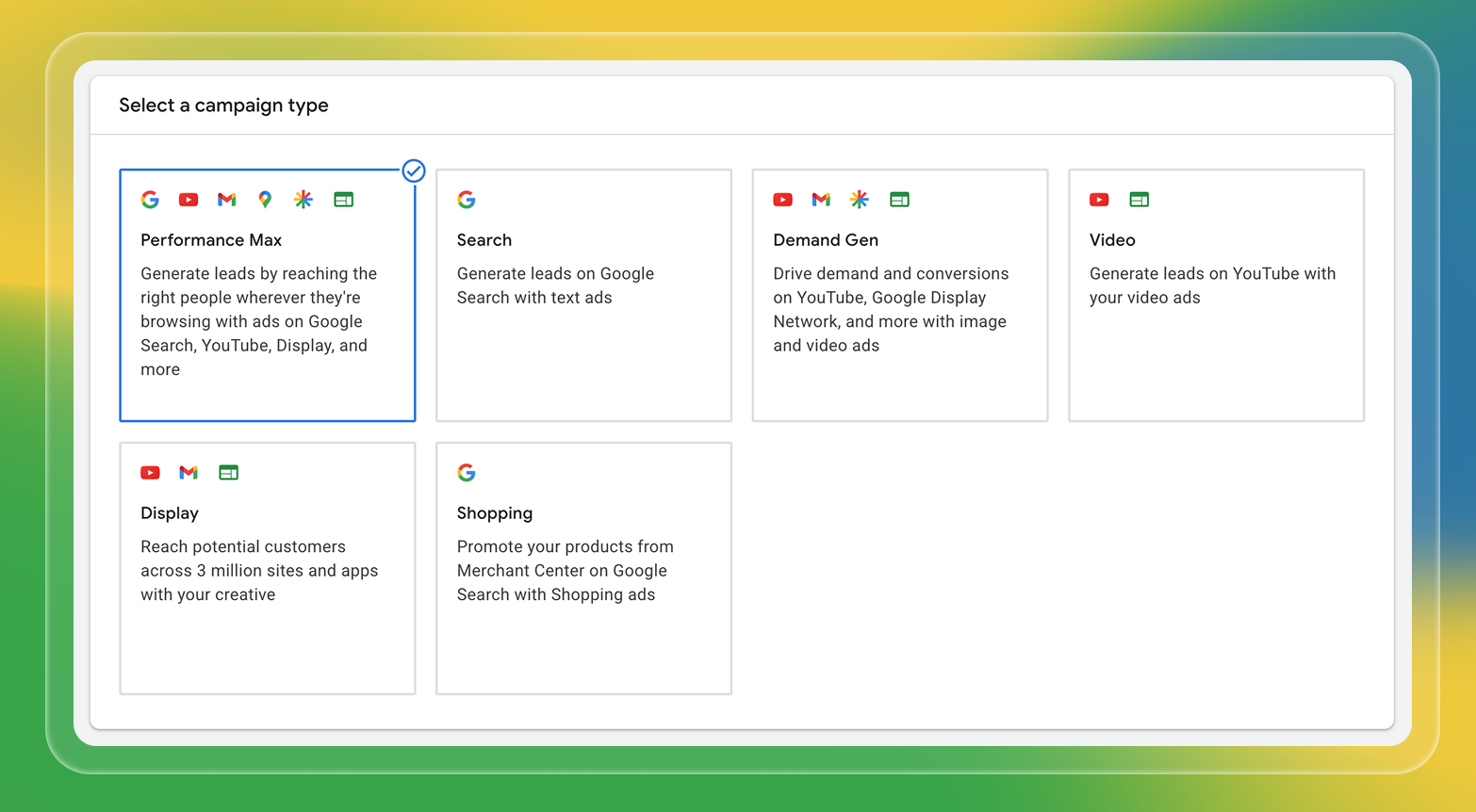This screenshot has height=812, width=1476.
Task: Click the Google icon in Search card
Action: 467,200
